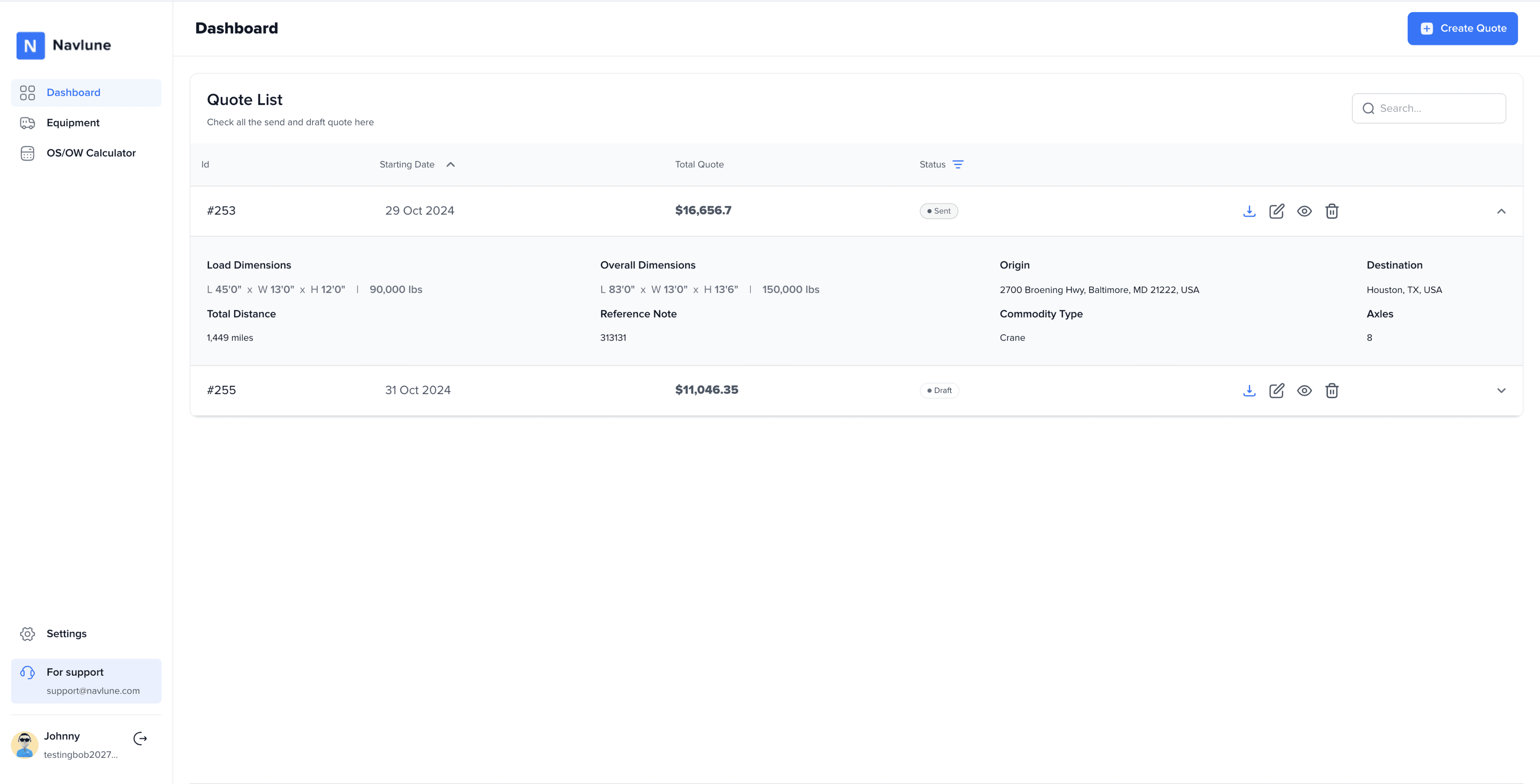The height and width of the screenshot is (784, 1540).
Task: Download quote #253
Action: coord(1250,211)
